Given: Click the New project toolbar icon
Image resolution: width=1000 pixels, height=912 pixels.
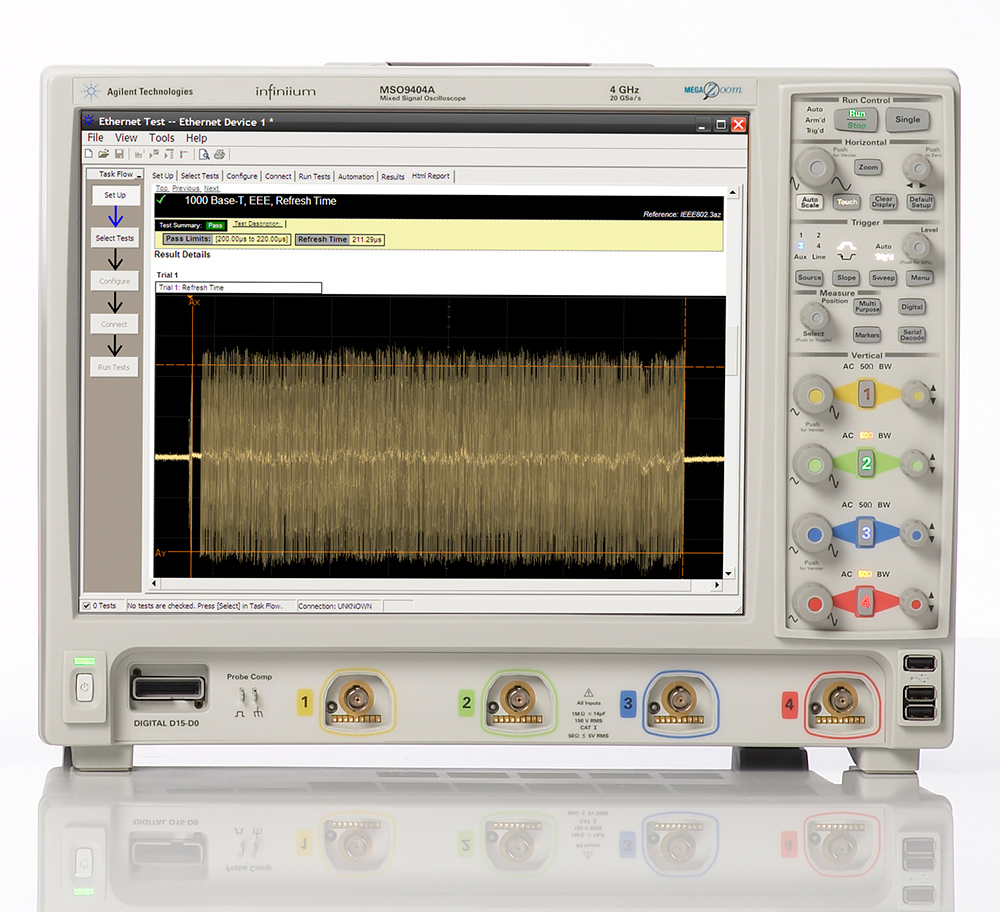Looking at the screenshot, I should pyautogui.click(x=89, y=154).
